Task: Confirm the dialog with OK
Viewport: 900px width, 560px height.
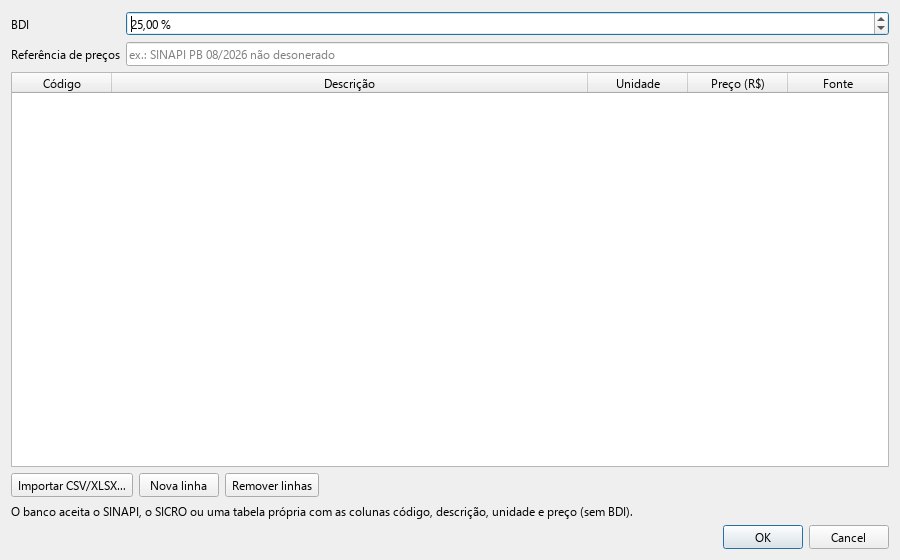Action: 762,538
